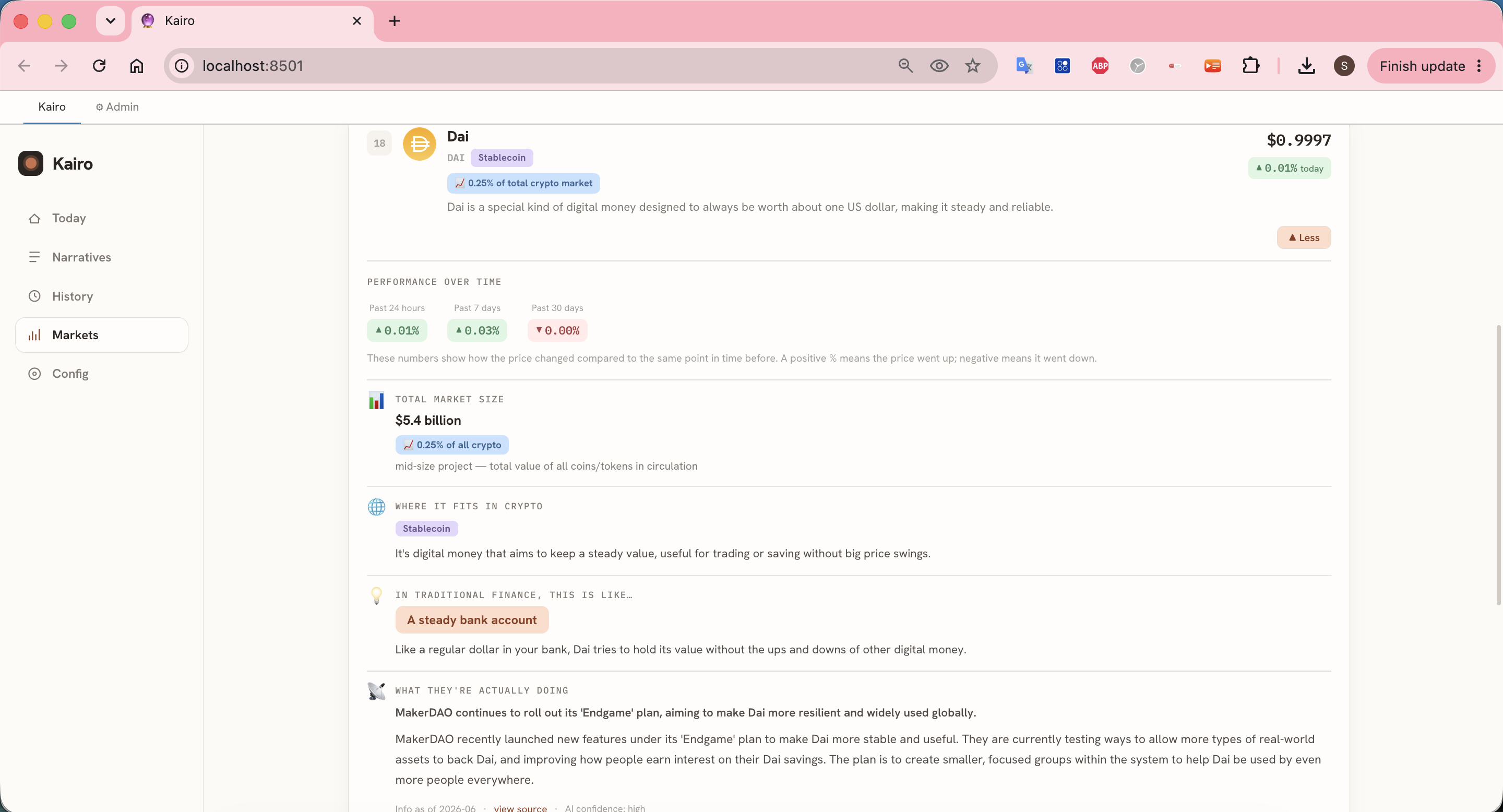Click the Dai coin logo
Image resolution: width=1503 pixels, height=812 pixels.
[x=420, y=144]
